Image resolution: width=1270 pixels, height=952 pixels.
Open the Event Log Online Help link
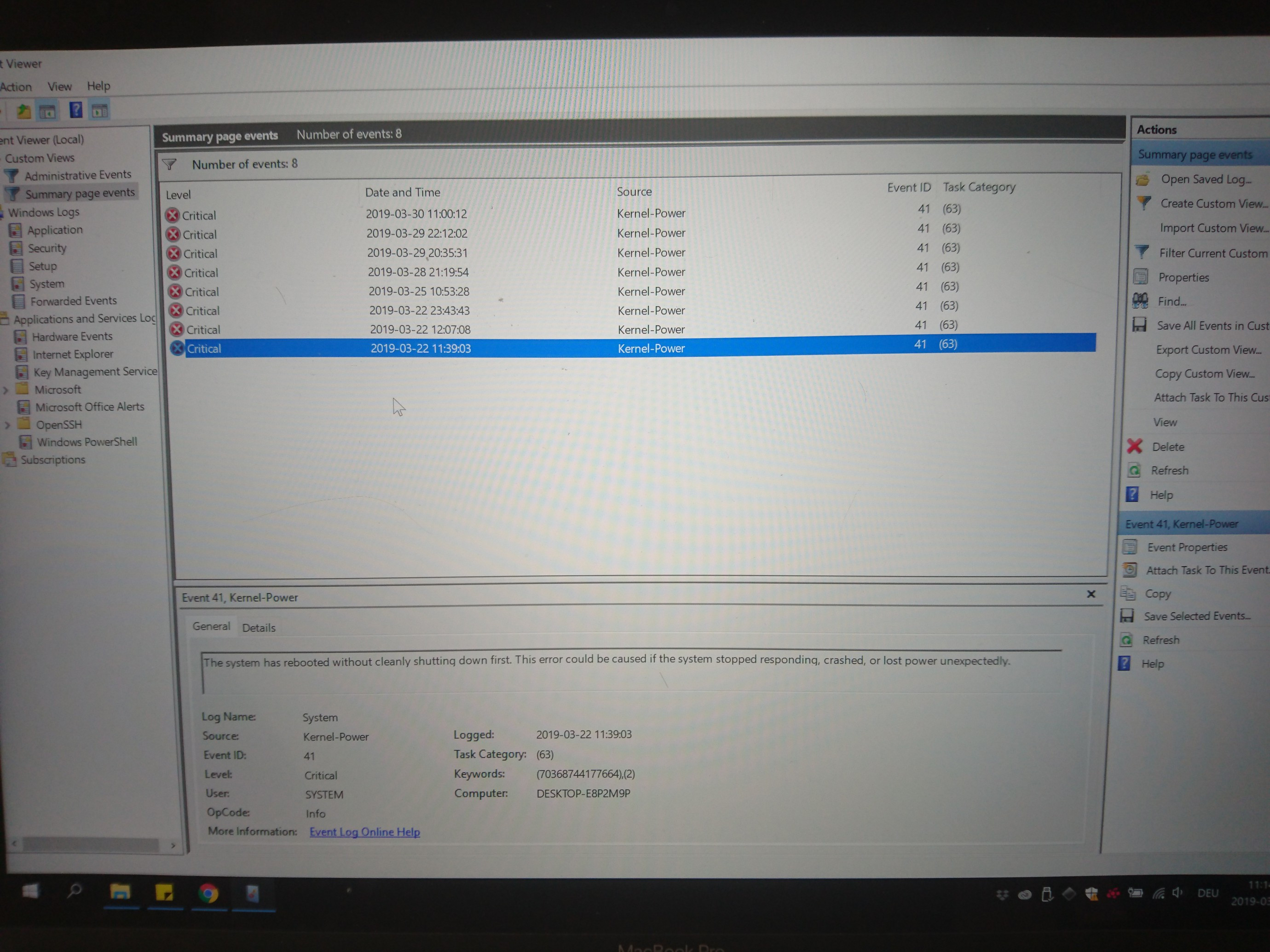pos(364,832)
